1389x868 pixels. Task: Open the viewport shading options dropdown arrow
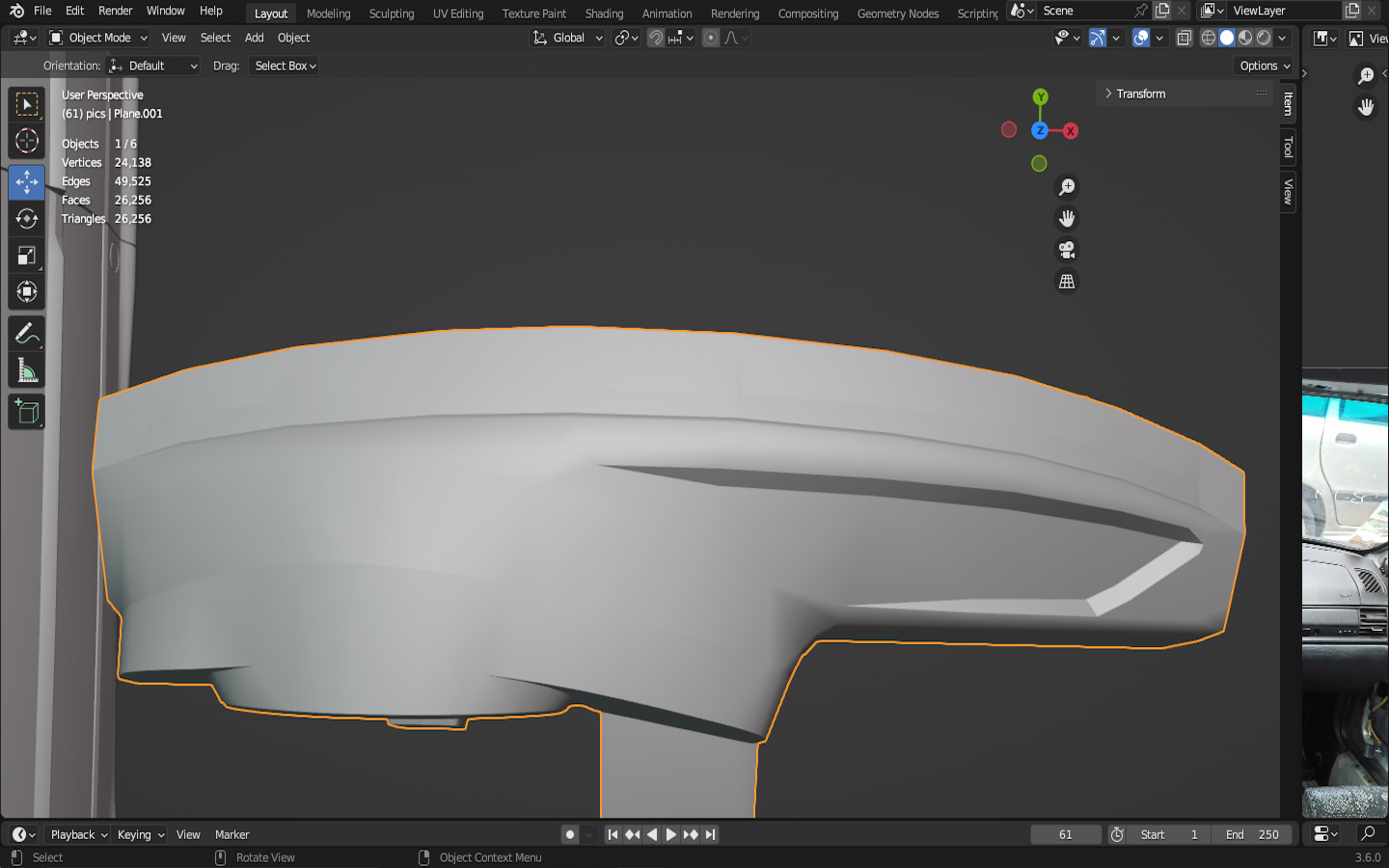(1282, 38)
